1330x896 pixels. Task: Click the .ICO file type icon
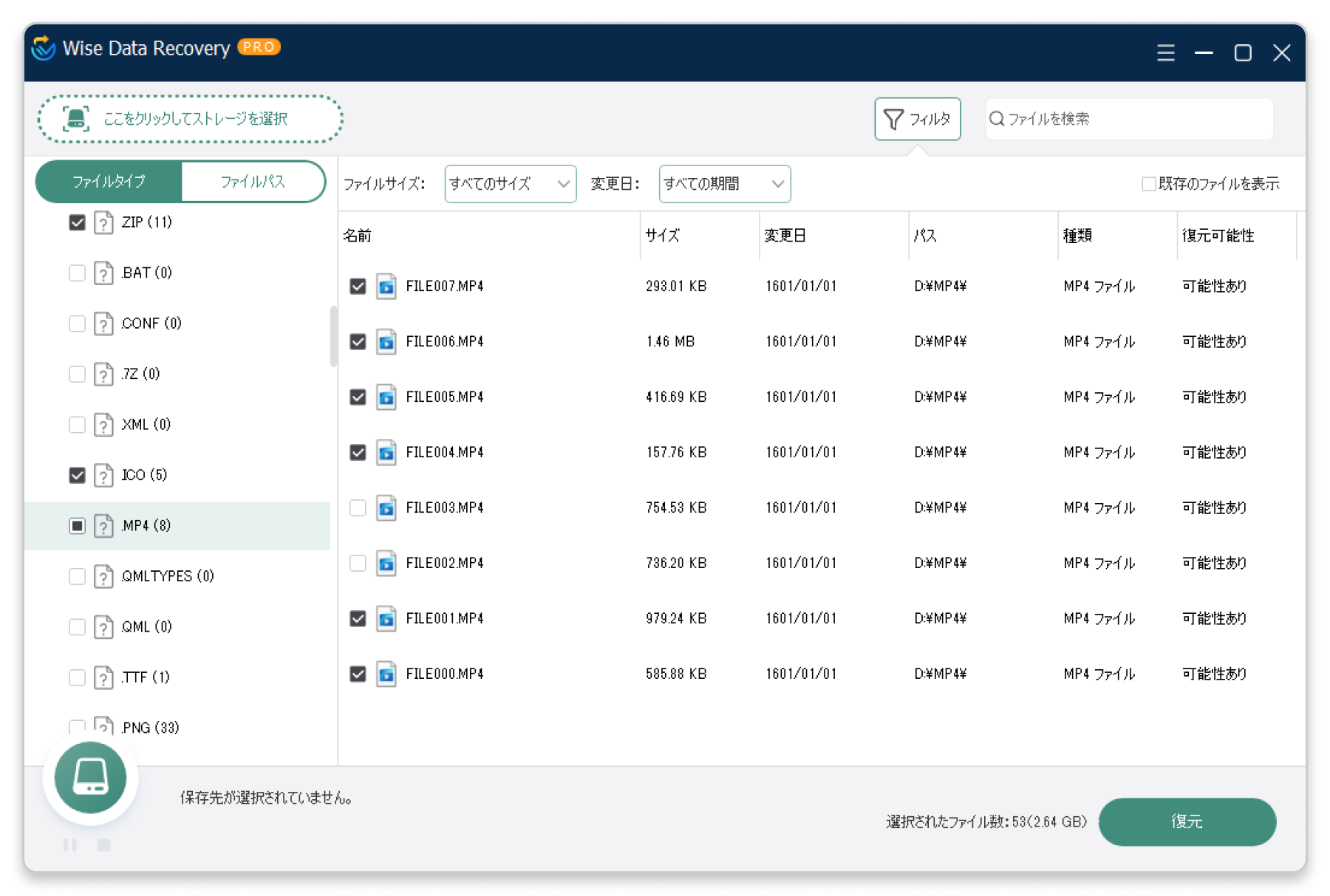(103, 475)
